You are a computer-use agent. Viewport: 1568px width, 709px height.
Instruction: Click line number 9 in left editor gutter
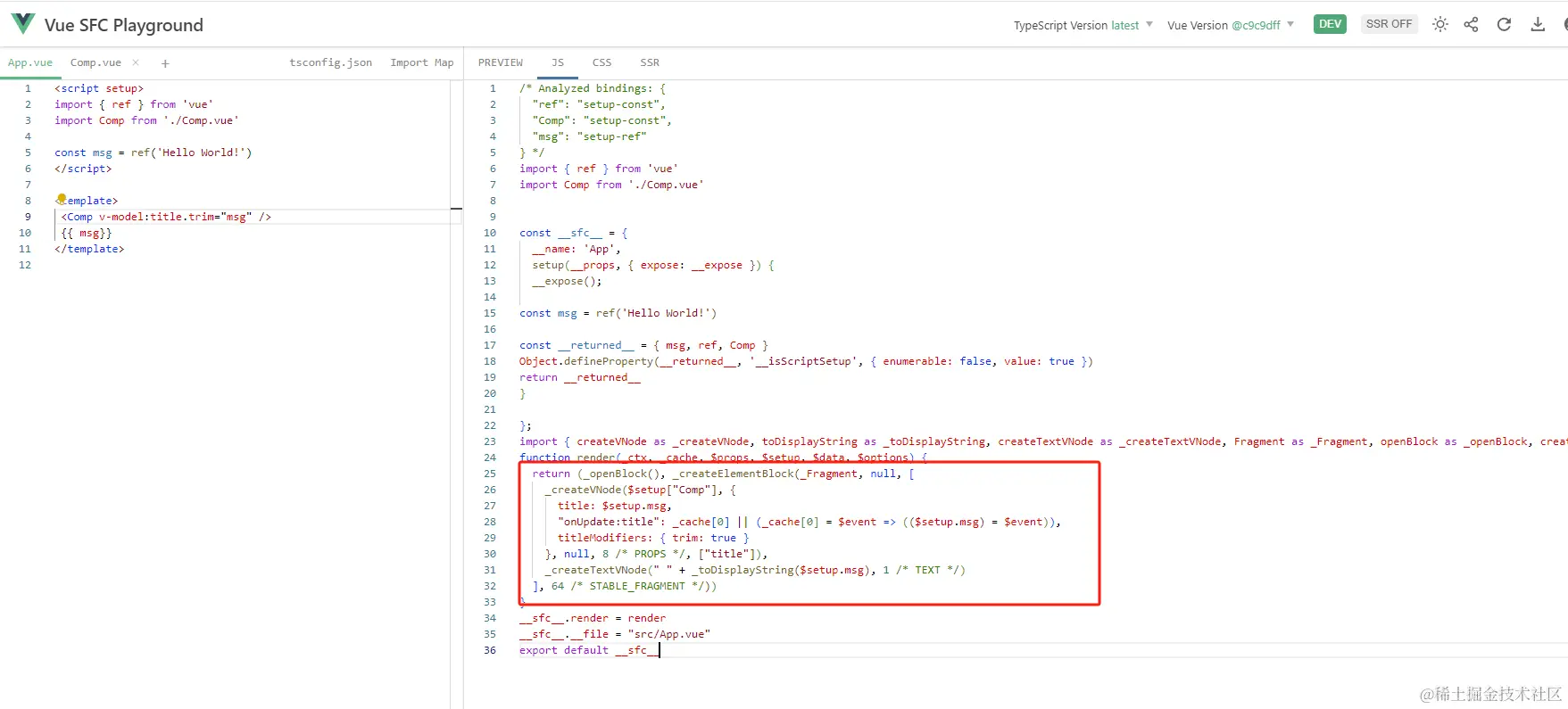[28, 217]
